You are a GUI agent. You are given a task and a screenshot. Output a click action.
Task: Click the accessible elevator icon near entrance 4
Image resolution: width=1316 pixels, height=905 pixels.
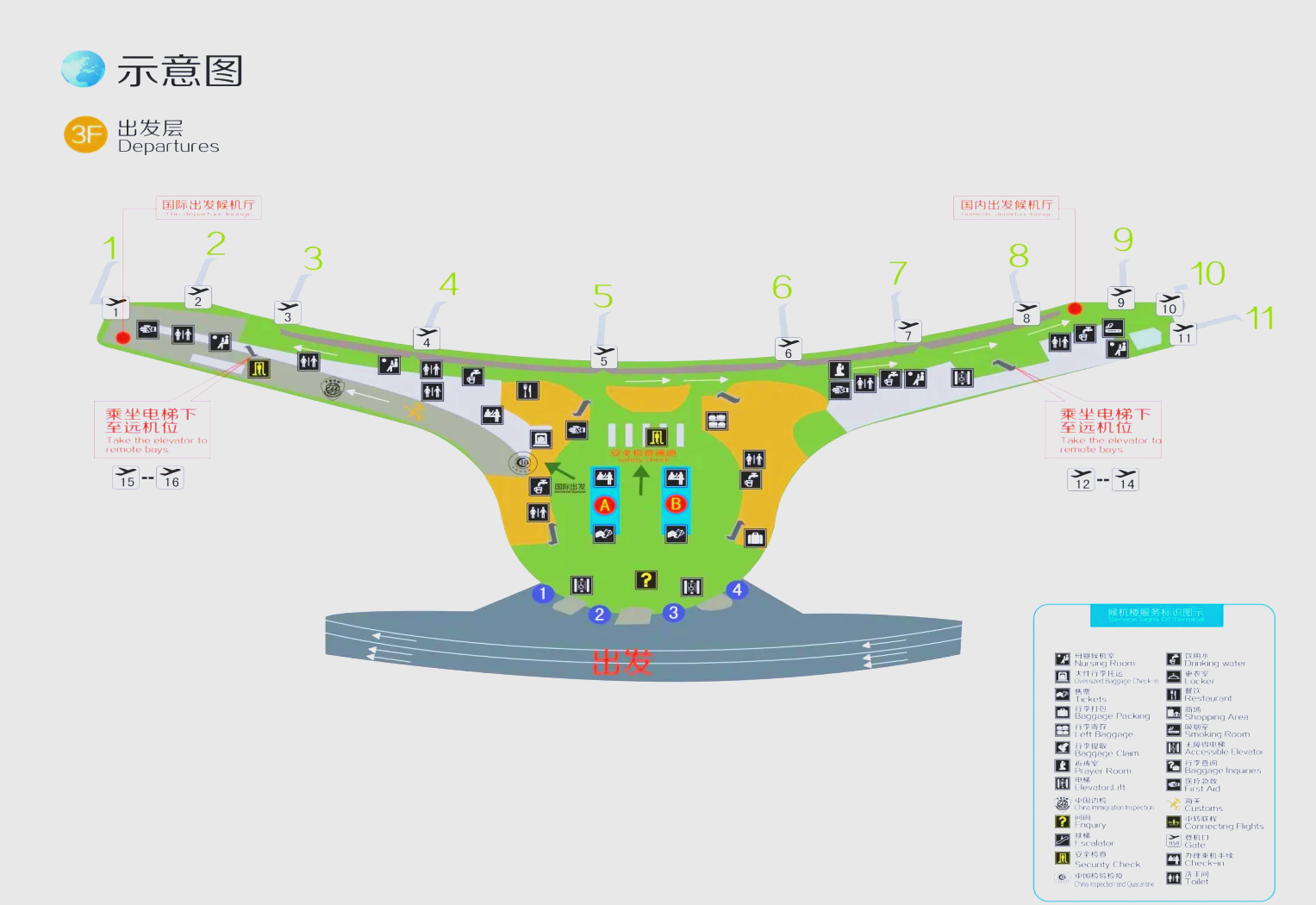tap(692, 587)
